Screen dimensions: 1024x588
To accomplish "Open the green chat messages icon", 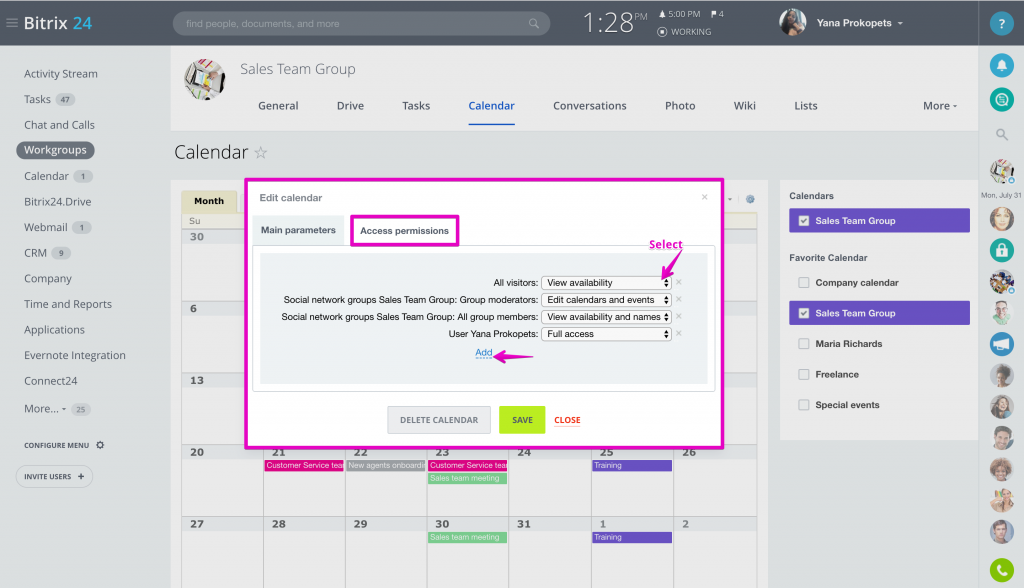I will coord(1001,99).
